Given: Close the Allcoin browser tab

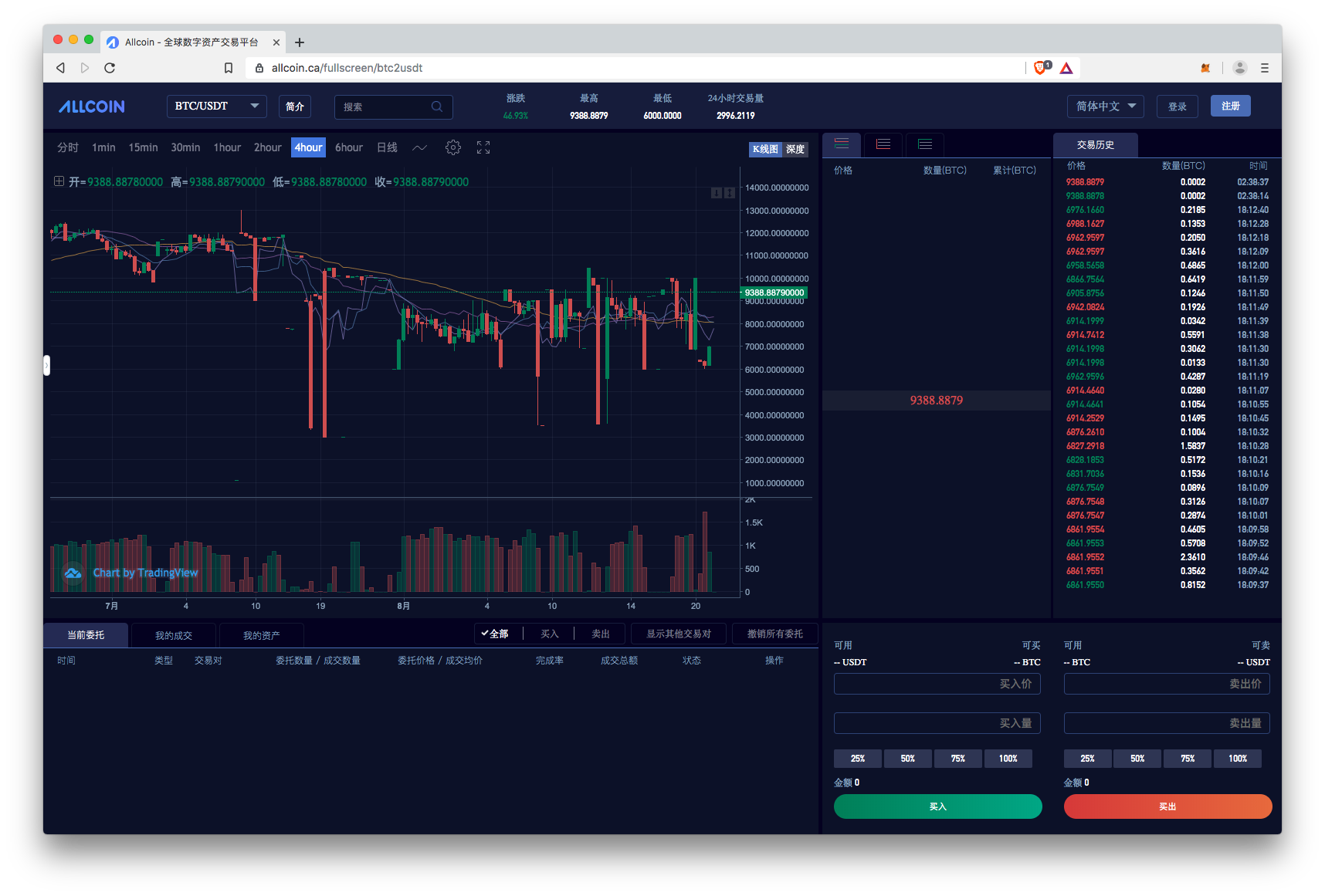Looking at the screenshot, I should (276, 42).
